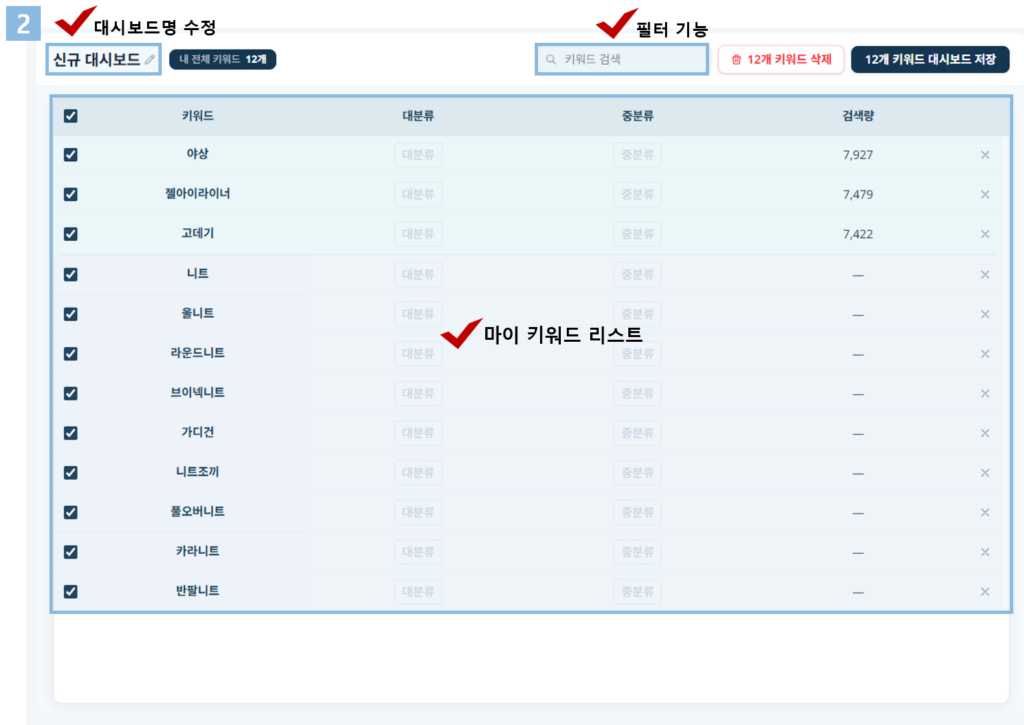Click the 12개 키워드 삭제 button
1024x725 pixels.
[781, 60]
